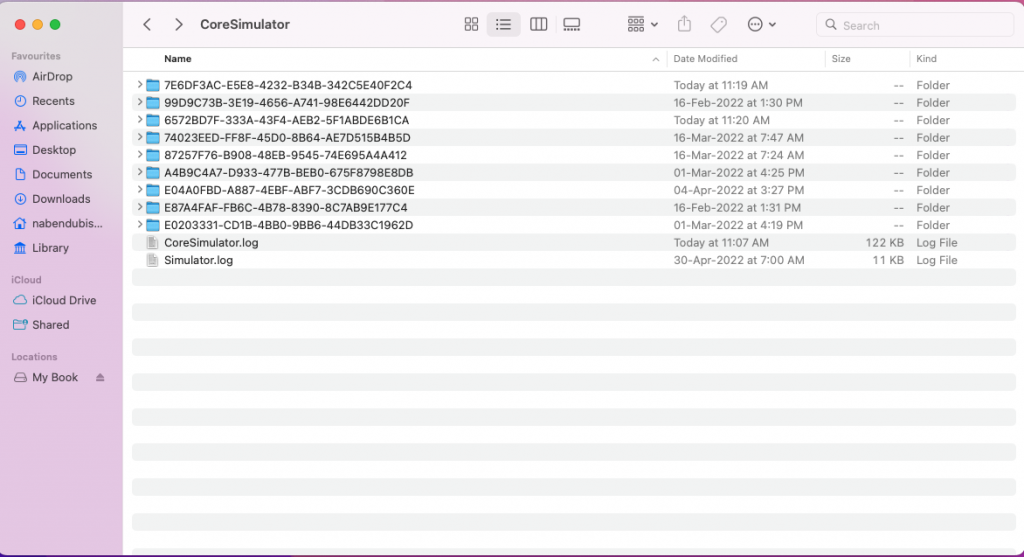Click the CoreSimulator.log file icon
Image resolution: width=1024 pixels, height=557 pixels.
point(152,243)
